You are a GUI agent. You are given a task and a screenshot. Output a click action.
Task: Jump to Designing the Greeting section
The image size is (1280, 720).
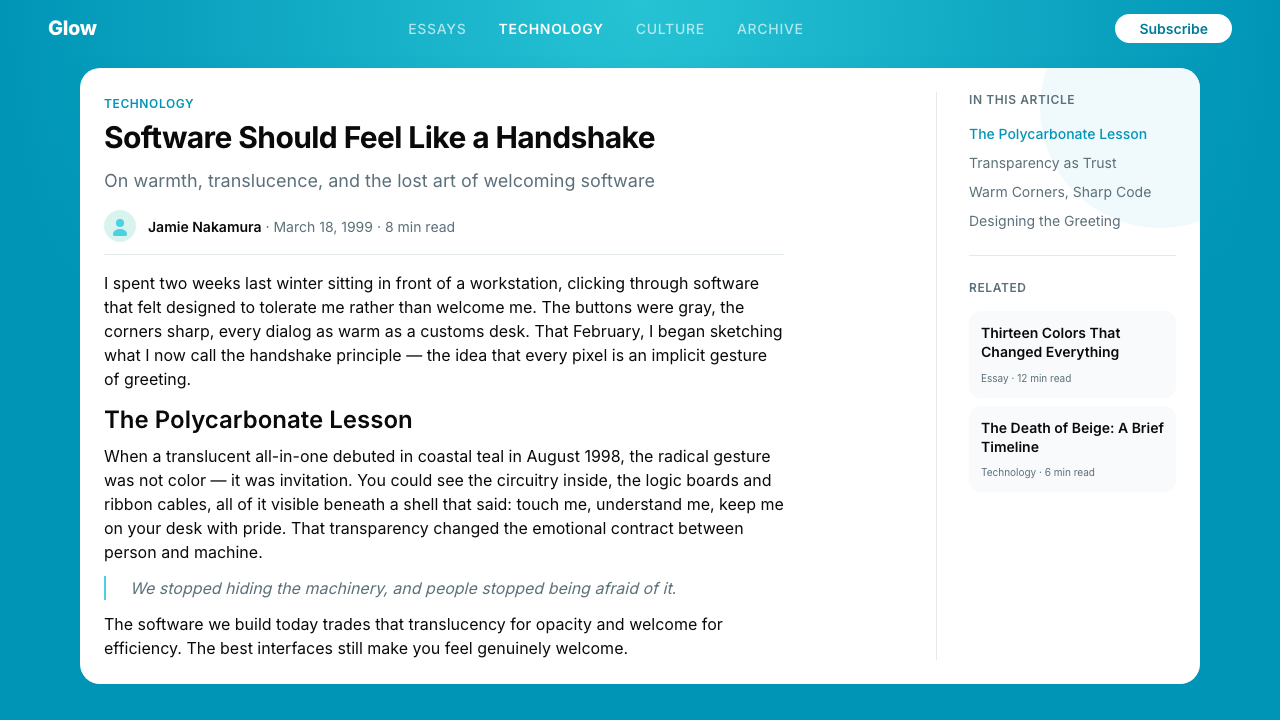pyautogui.click(x=1045, y=221)
